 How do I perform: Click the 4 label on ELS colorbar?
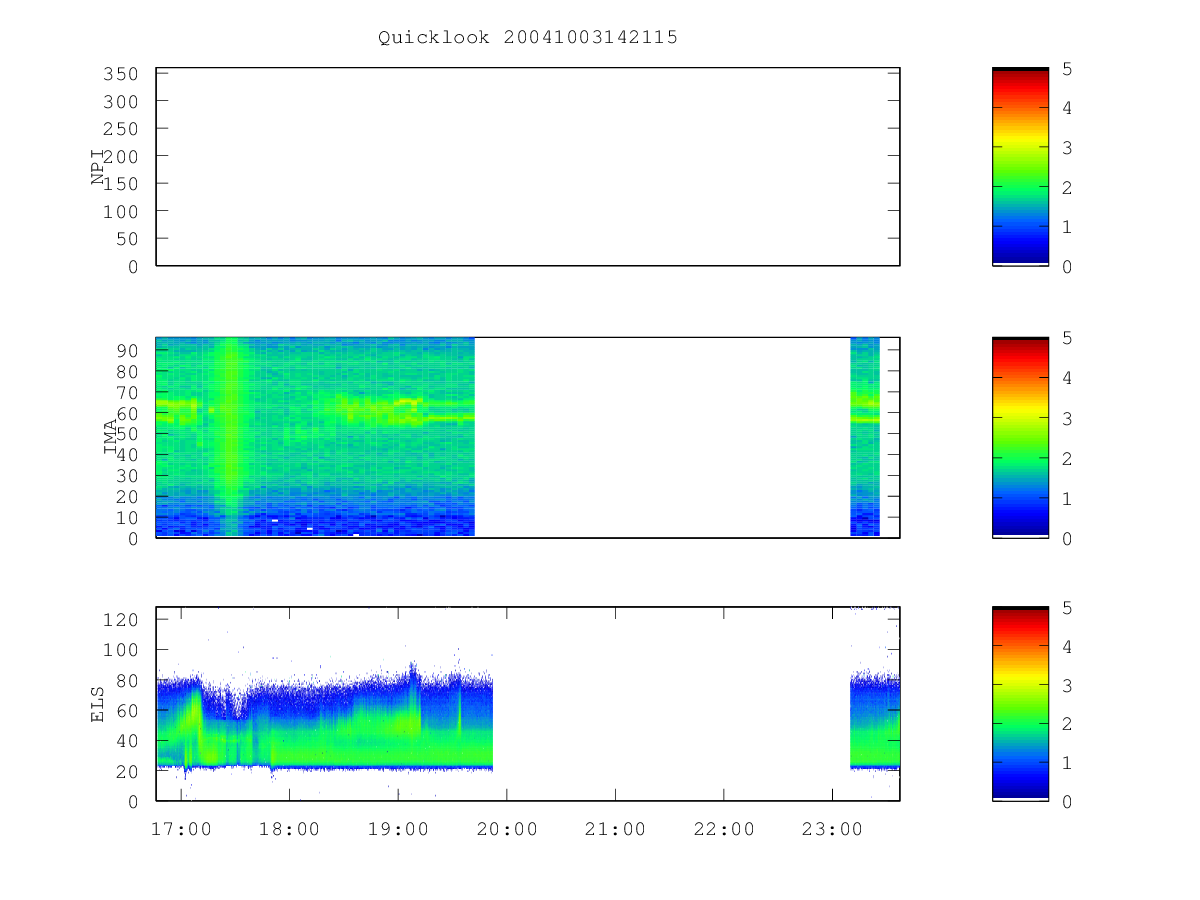coord(1067,646)
